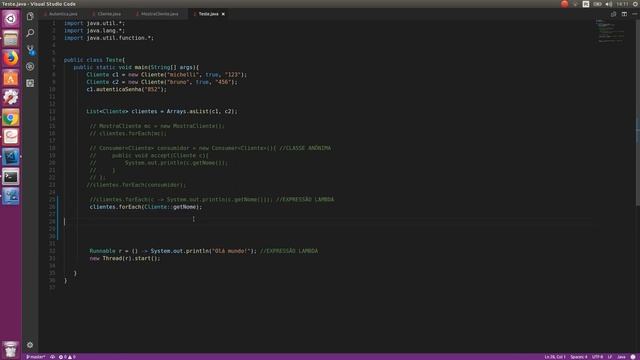
Task: Click the editor vertical scrollbar
Action: coord(638,112)
